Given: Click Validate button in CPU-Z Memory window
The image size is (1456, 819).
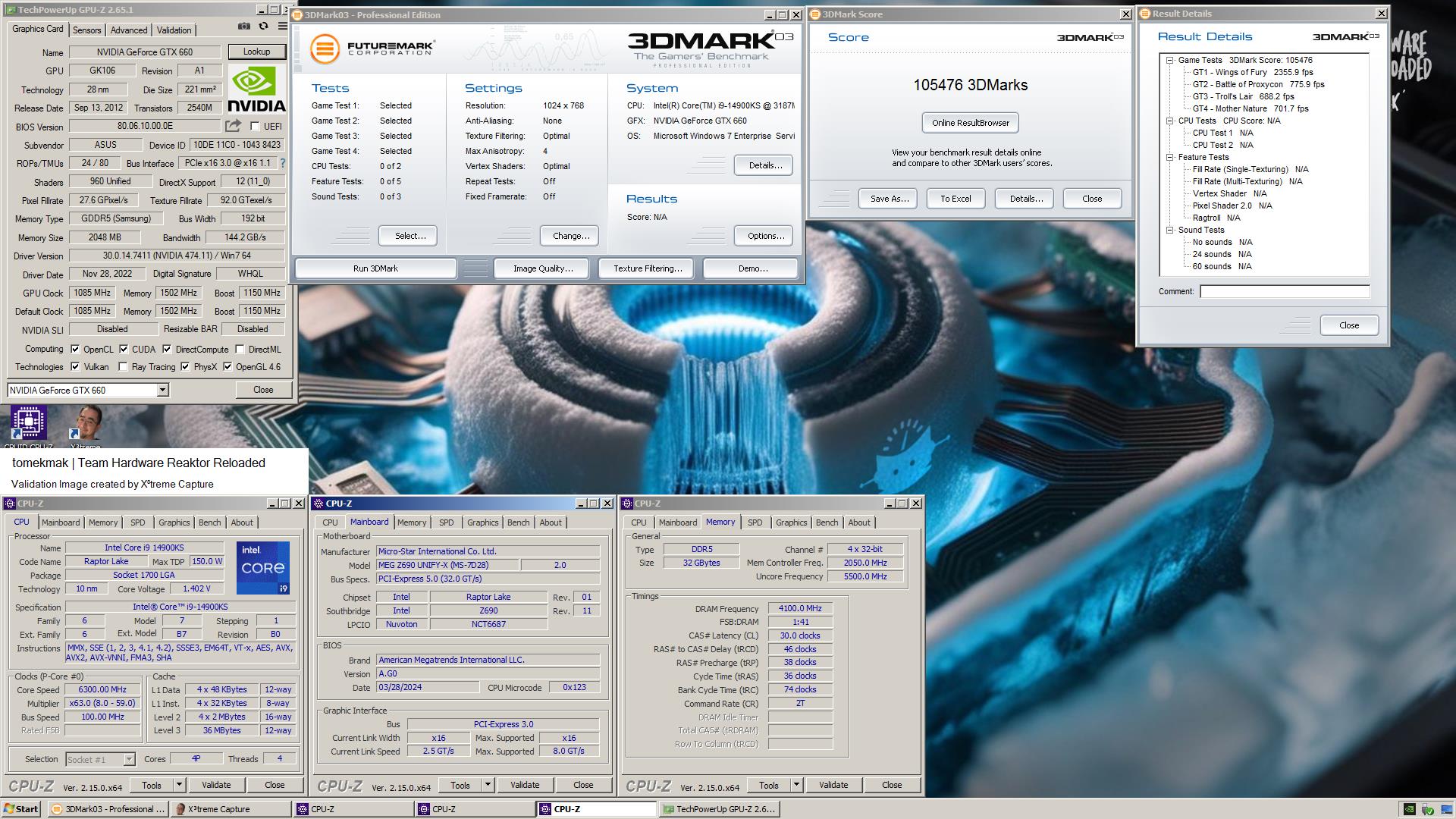Looking at the screenshot, I should pyautogui.click(x=833, y=785).
